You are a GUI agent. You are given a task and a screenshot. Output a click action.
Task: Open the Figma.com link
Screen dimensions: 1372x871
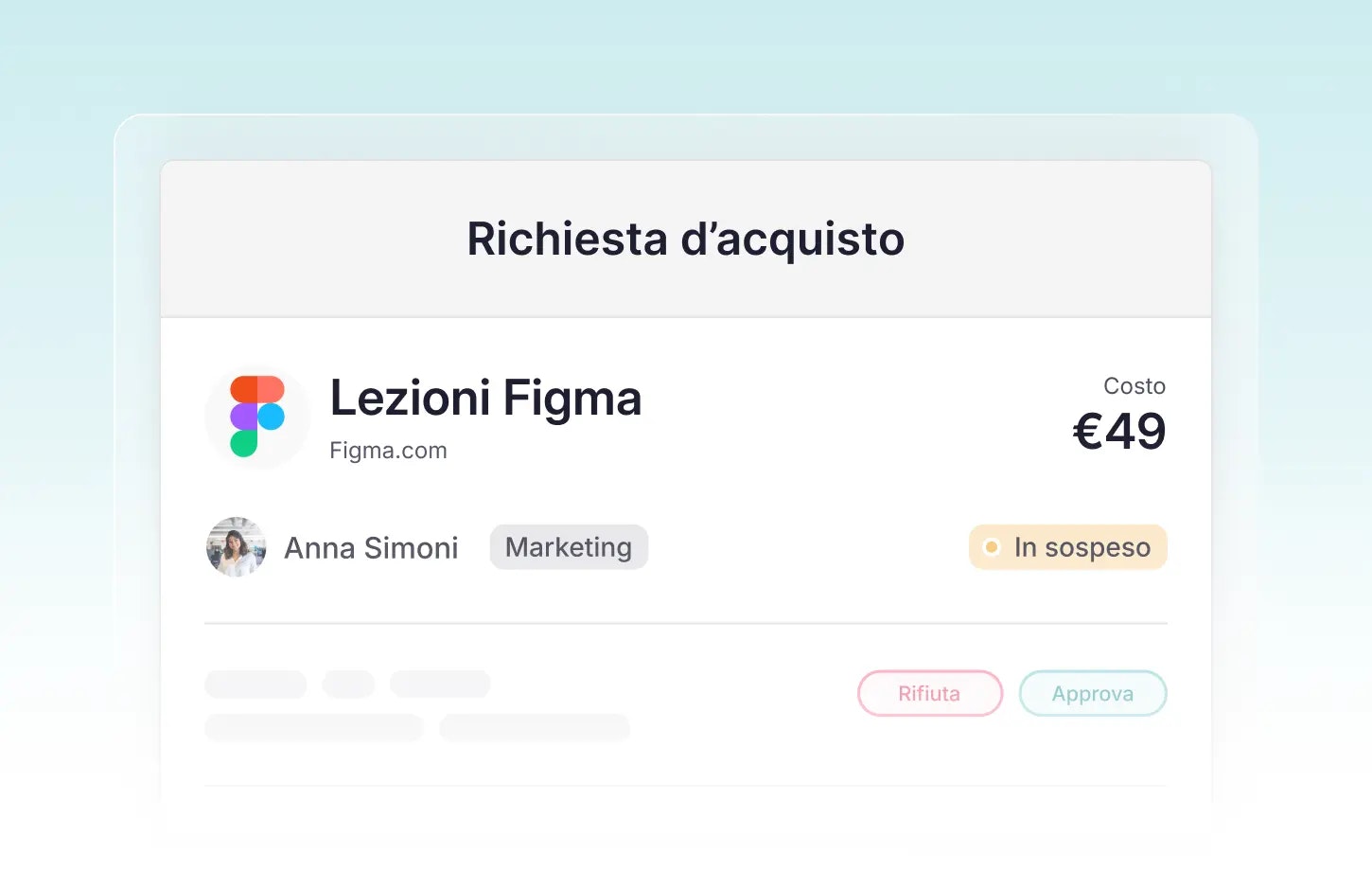388,451
